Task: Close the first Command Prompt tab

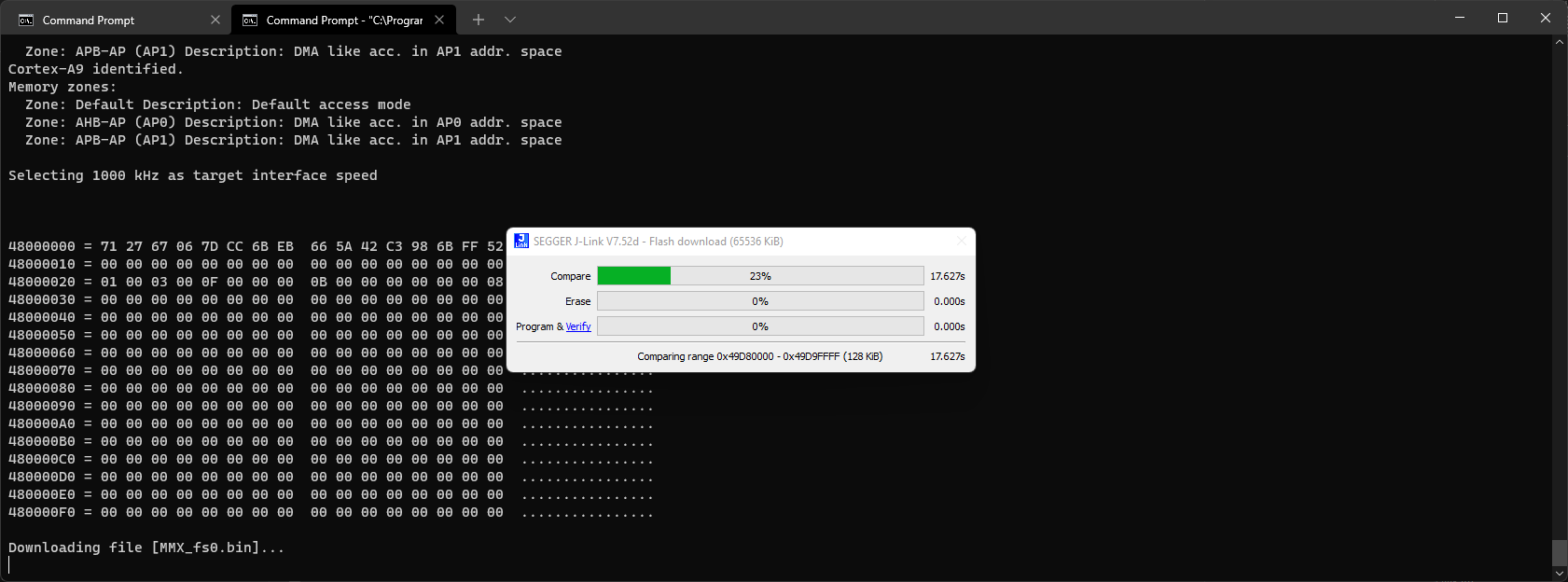Action: point(215,20)
